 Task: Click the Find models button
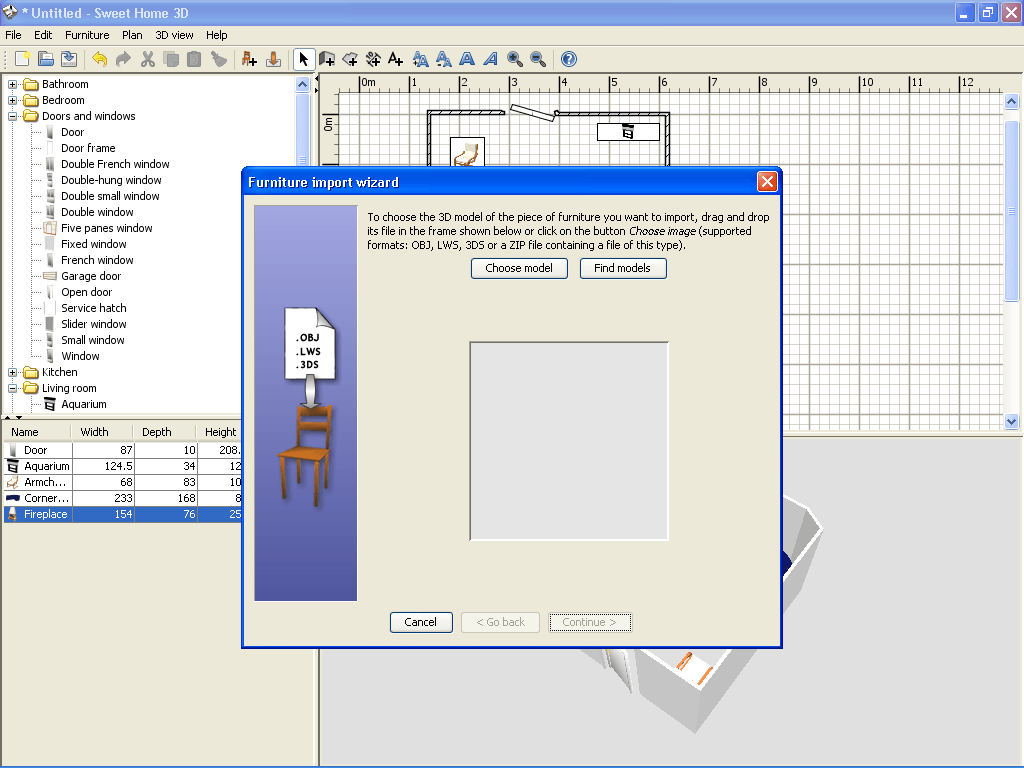(x=623, y=268)
